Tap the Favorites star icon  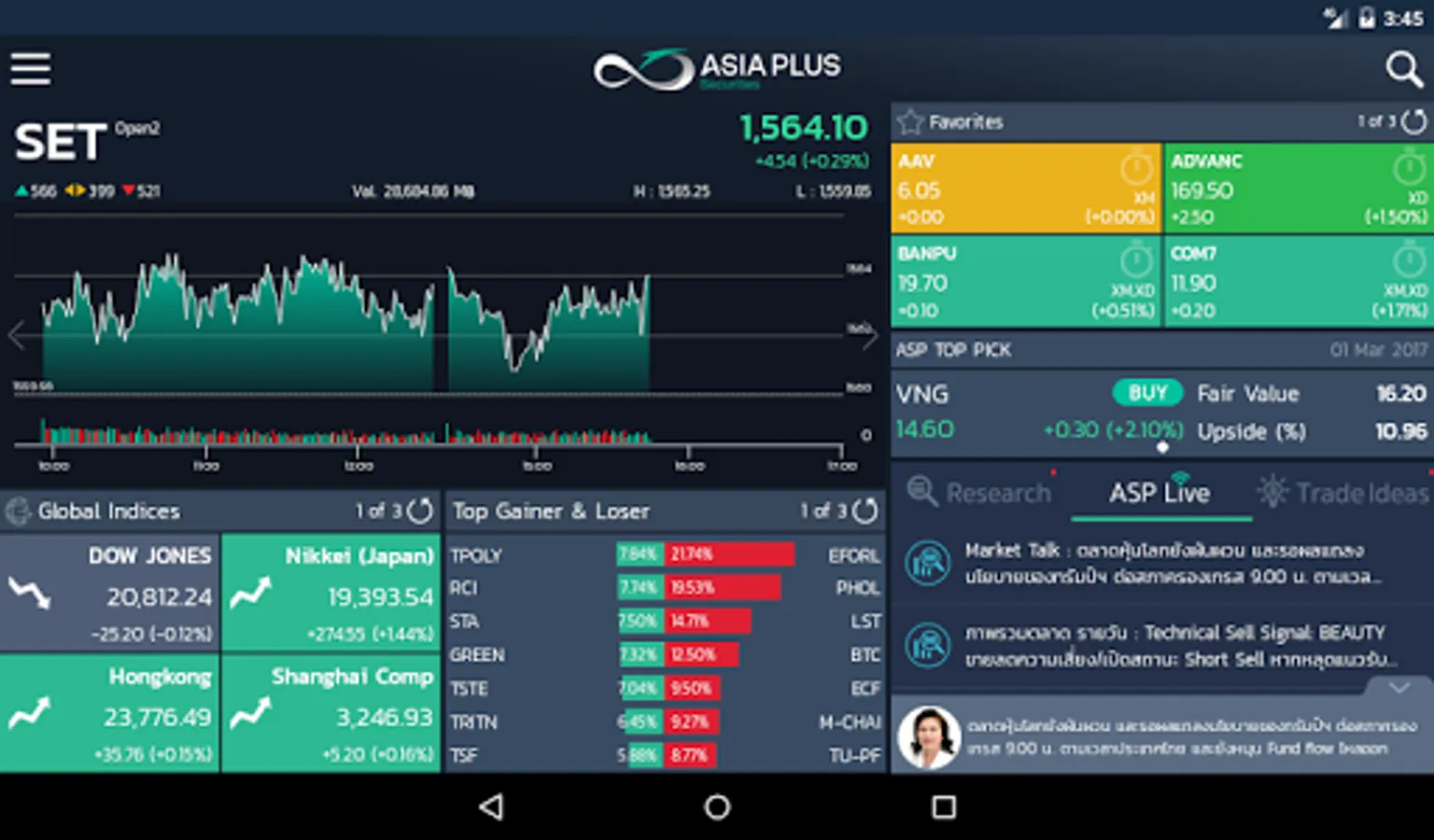(x=909, y=121)
